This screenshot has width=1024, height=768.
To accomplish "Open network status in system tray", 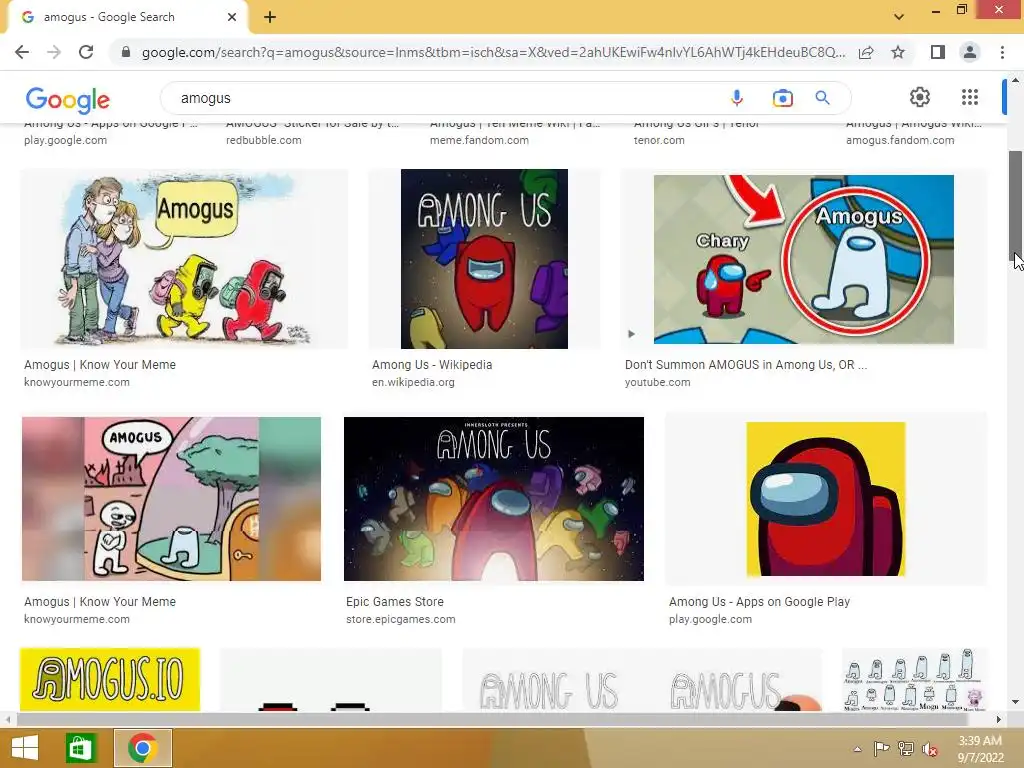I will (906, 749).
